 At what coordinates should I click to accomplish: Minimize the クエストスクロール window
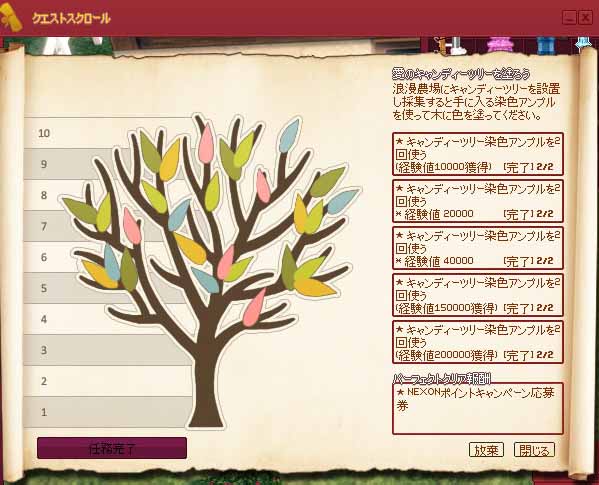pos(569,17)
